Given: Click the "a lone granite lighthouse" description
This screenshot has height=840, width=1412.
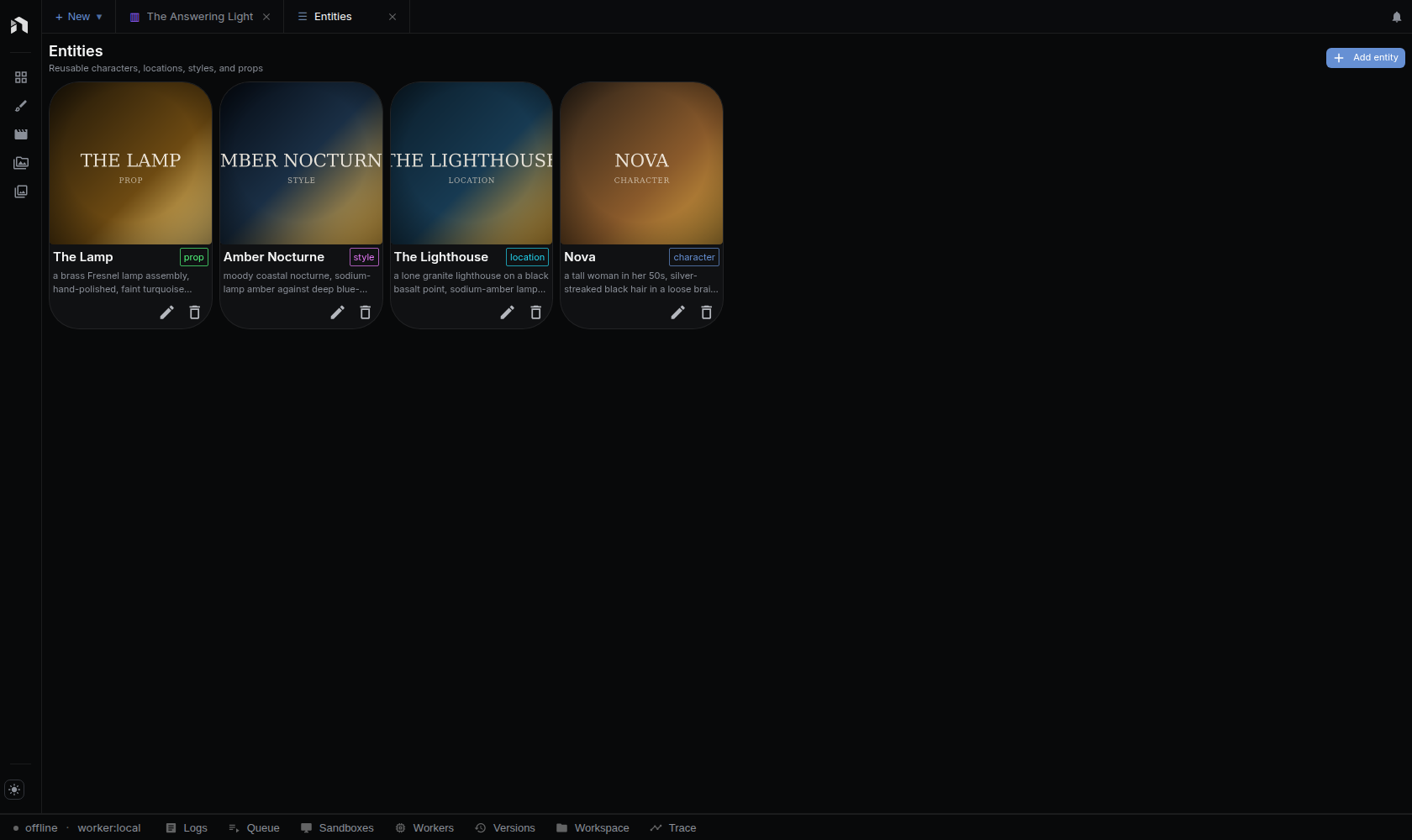Looking at the screenshot, I should (471, 282).
